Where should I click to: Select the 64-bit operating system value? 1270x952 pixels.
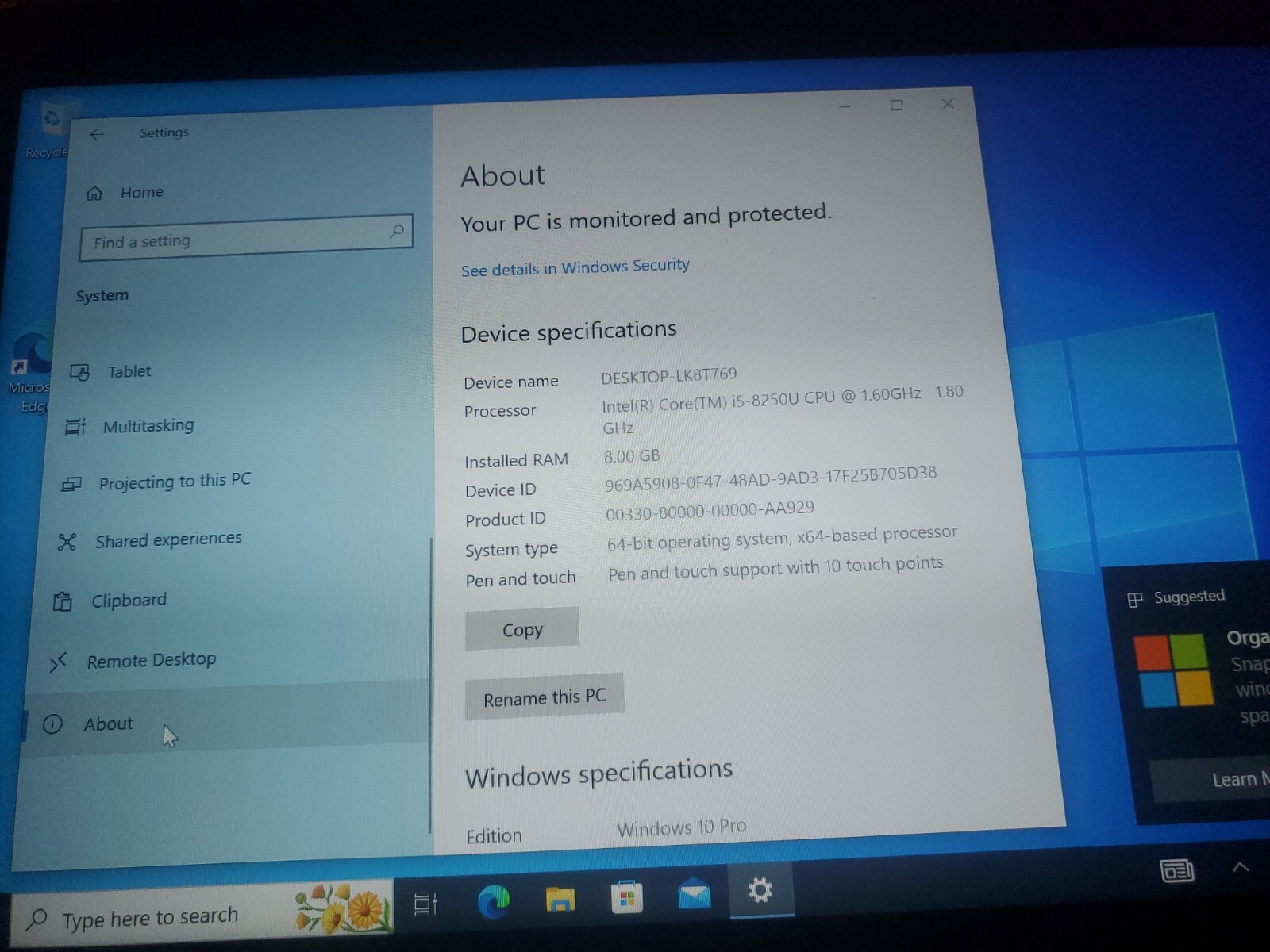(782, 537)
